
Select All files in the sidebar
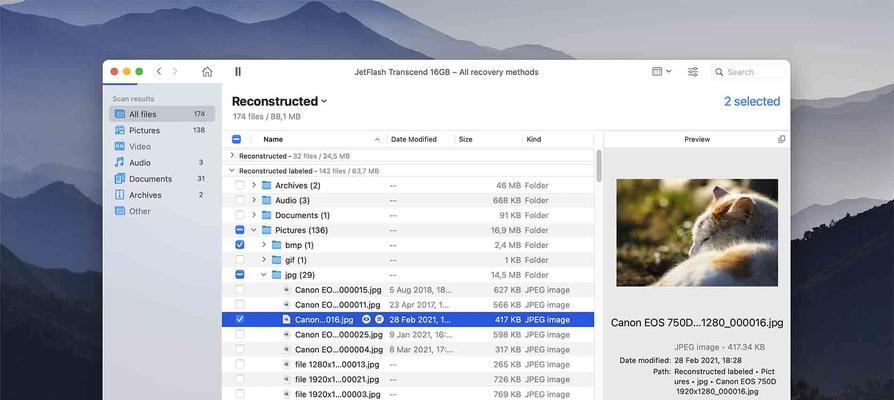point(162,114)
